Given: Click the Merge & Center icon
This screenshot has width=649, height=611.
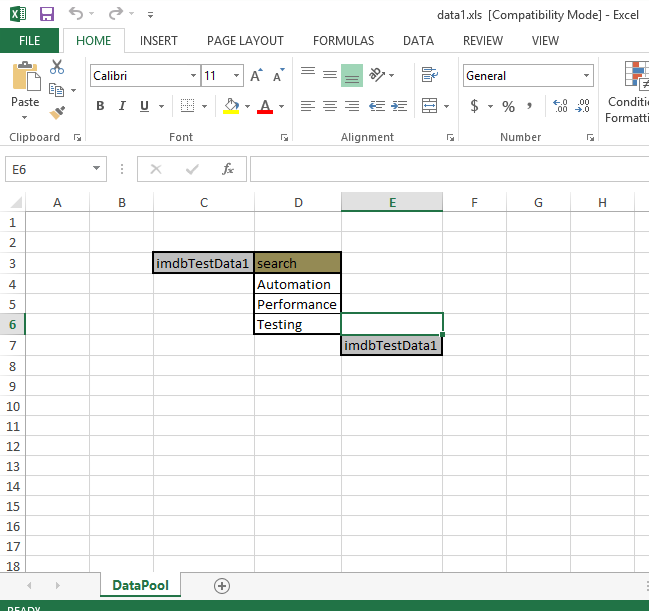Looking at the screenshot, I should (430, 106).
